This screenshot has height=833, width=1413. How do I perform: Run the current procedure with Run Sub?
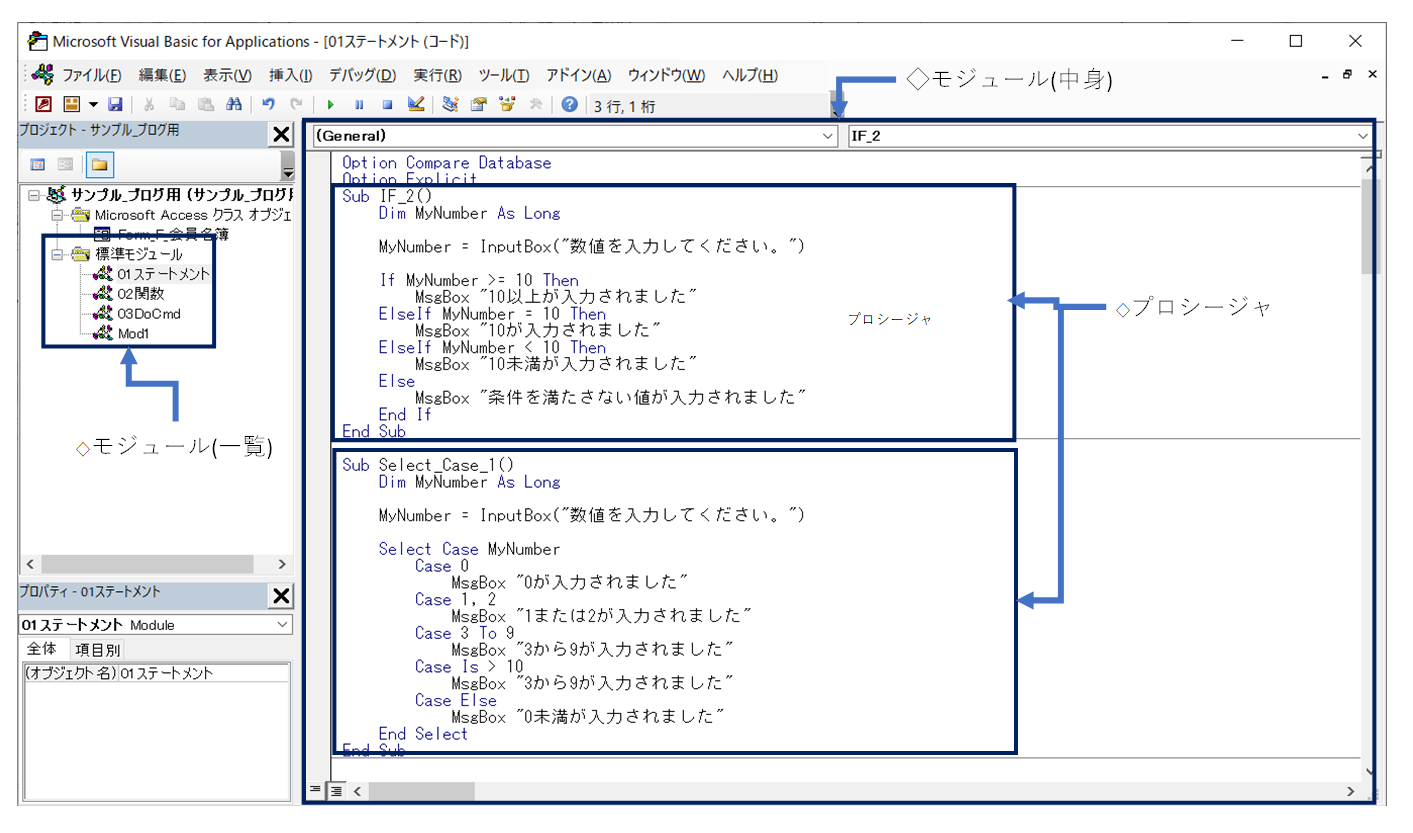tap(331, 104)
